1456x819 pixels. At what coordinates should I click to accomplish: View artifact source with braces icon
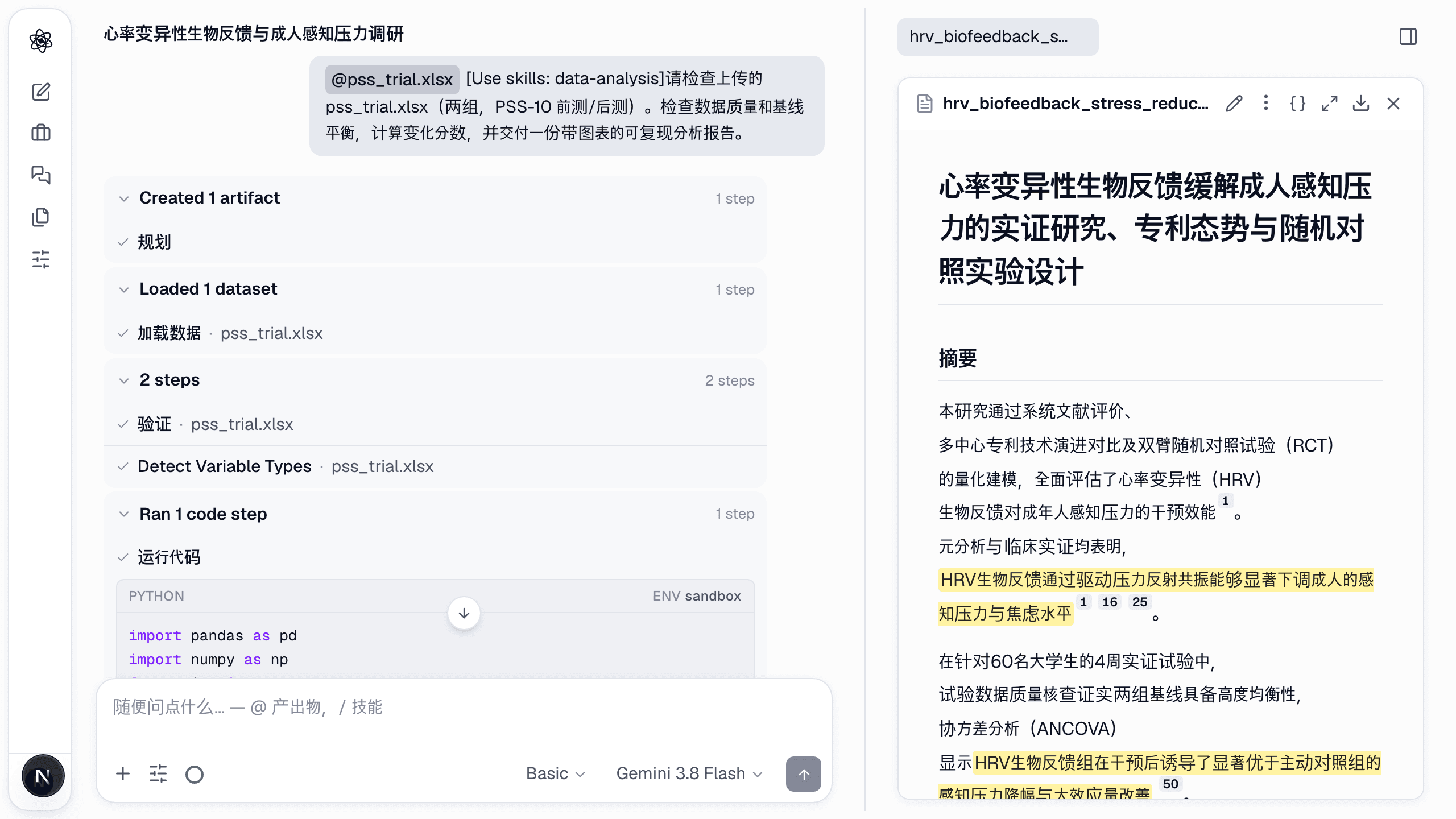(x=1297, y=104)
